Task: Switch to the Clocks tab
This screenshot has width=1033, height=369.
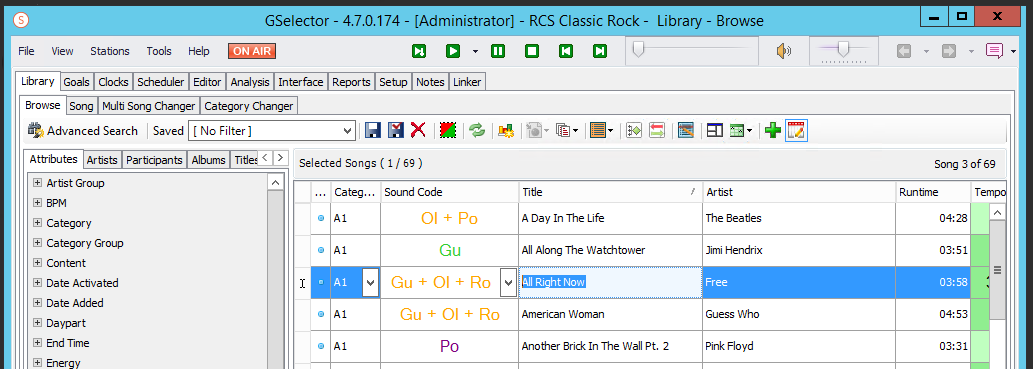Action: point(113,82)
